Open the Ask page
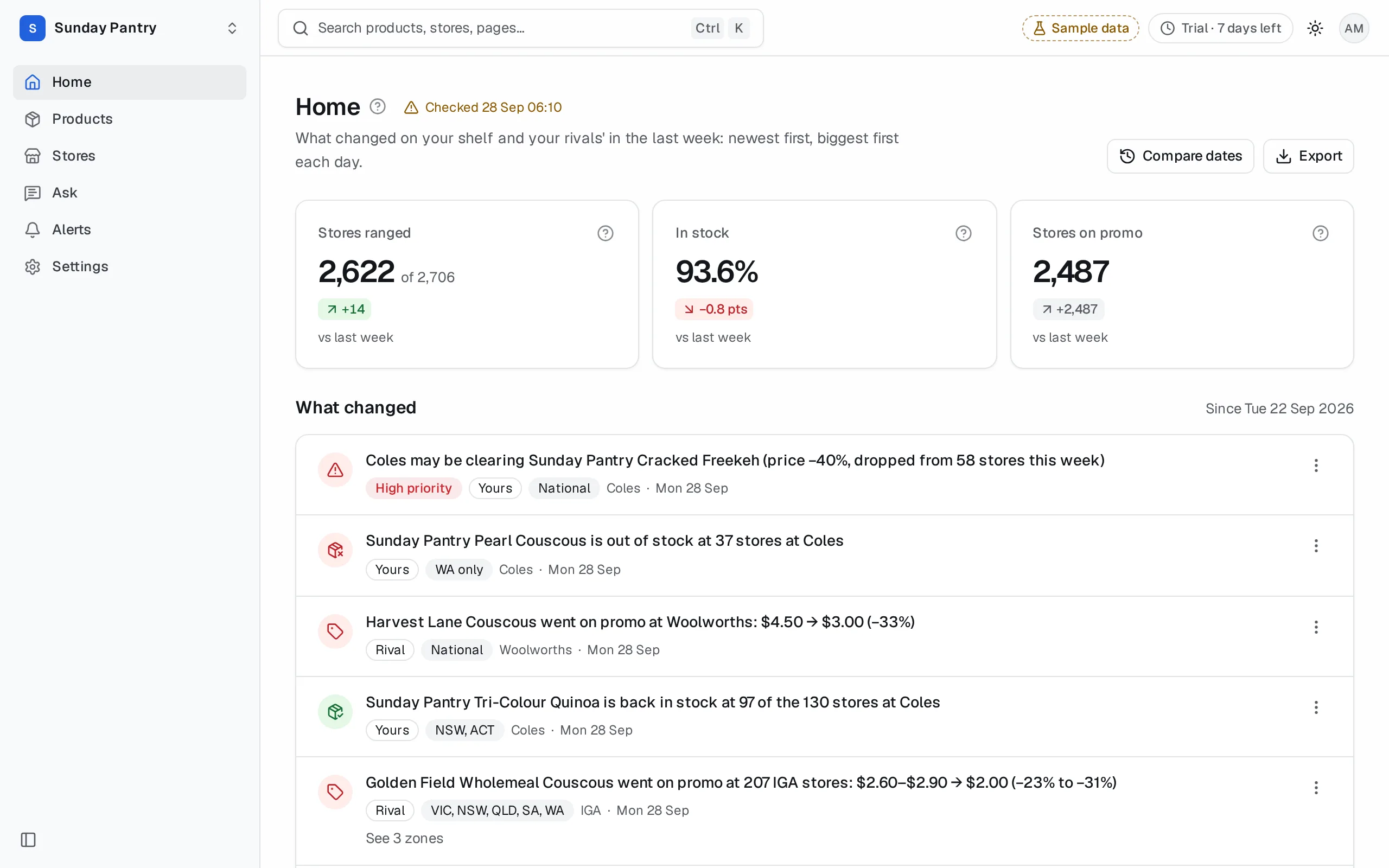Image resolution: width=1389 pixels, height=868 pixels. (x=129, y=192)
